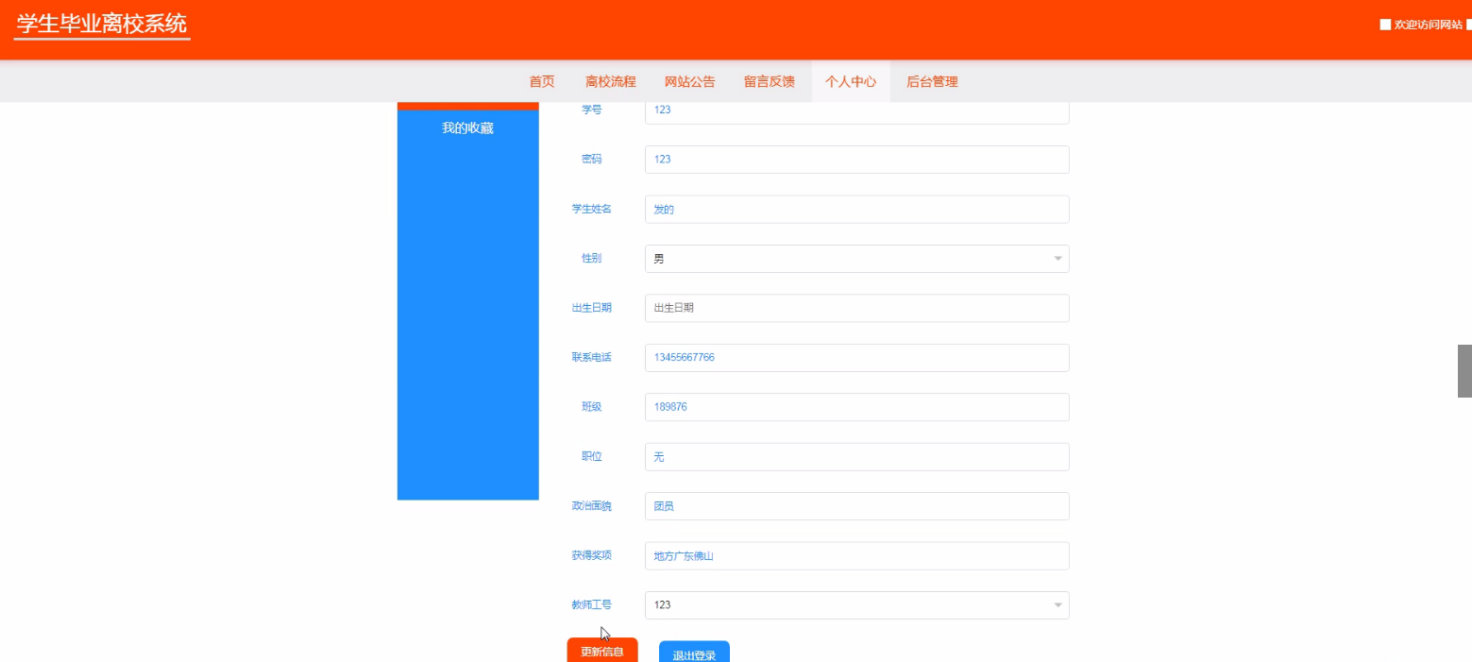Image resolution: width=1472 pixels, height=662 pixels.
Task: Click the 学生姓名 name input
Action: (x=856, y=209)
